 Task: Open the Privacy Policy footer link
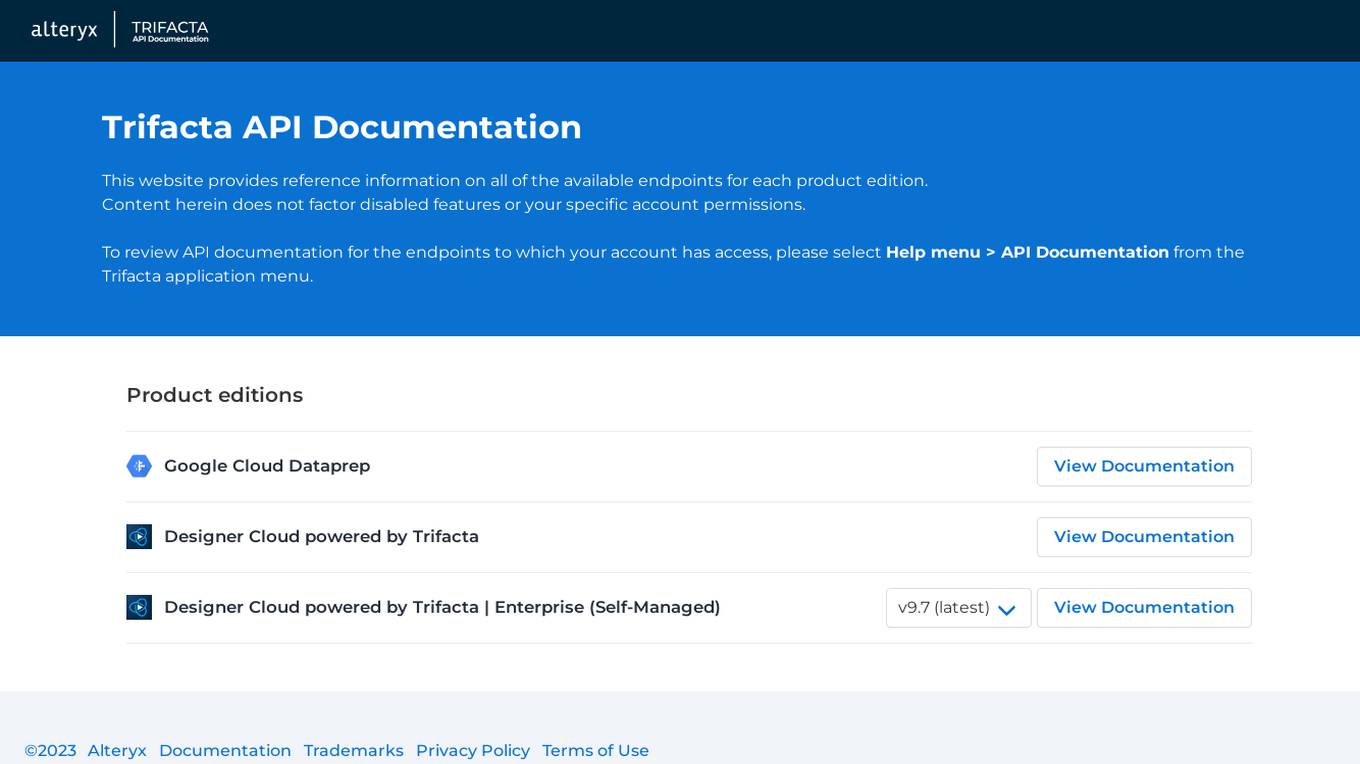point(473,750)
